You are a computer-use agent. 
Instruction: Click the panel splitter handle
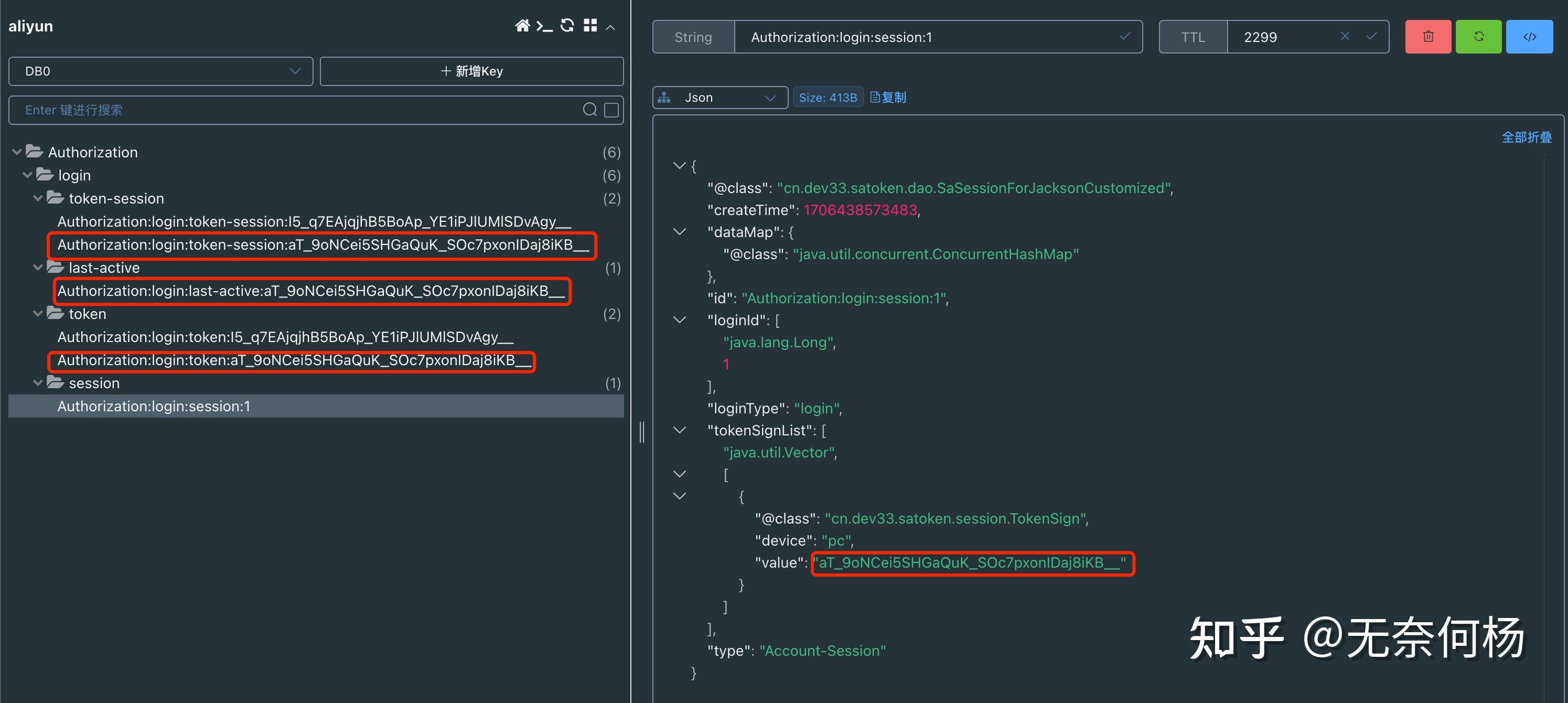coord(641,432)
